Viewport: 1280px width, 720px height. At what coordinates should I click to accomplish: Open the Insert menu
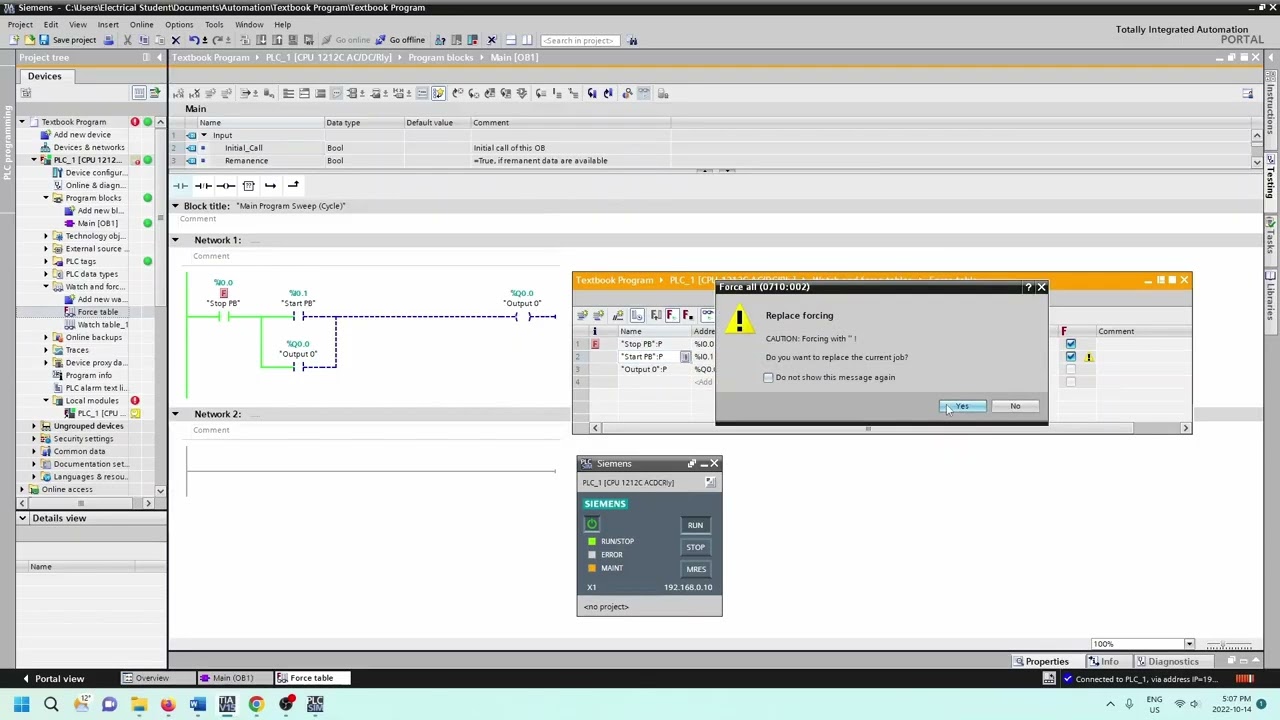pos(108,25)
